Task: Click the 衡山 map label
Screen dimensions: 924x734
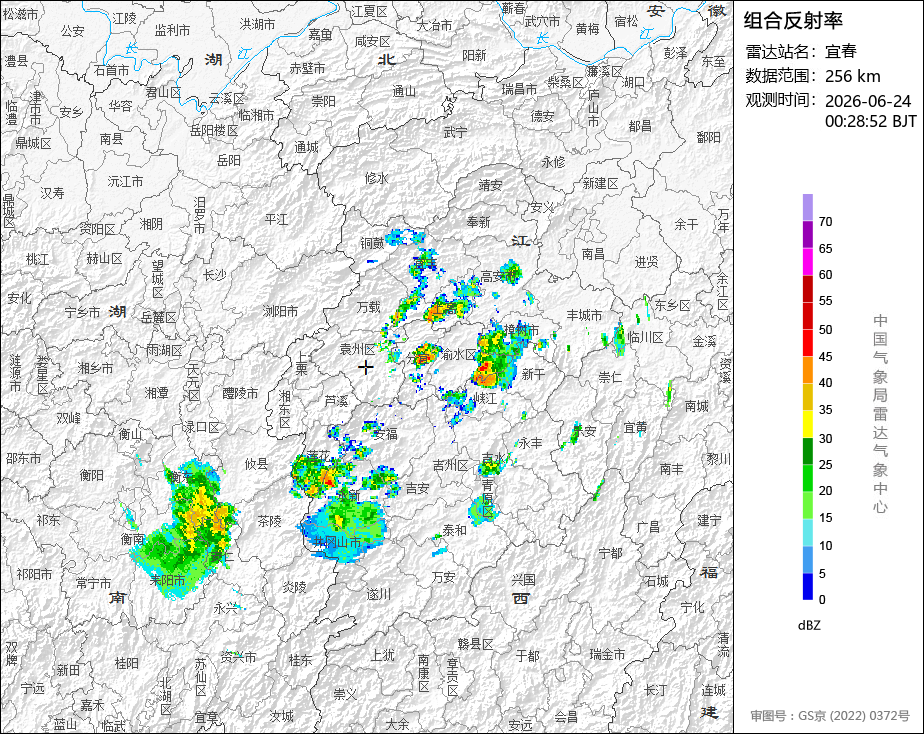Action: click(x=130, y=434)
